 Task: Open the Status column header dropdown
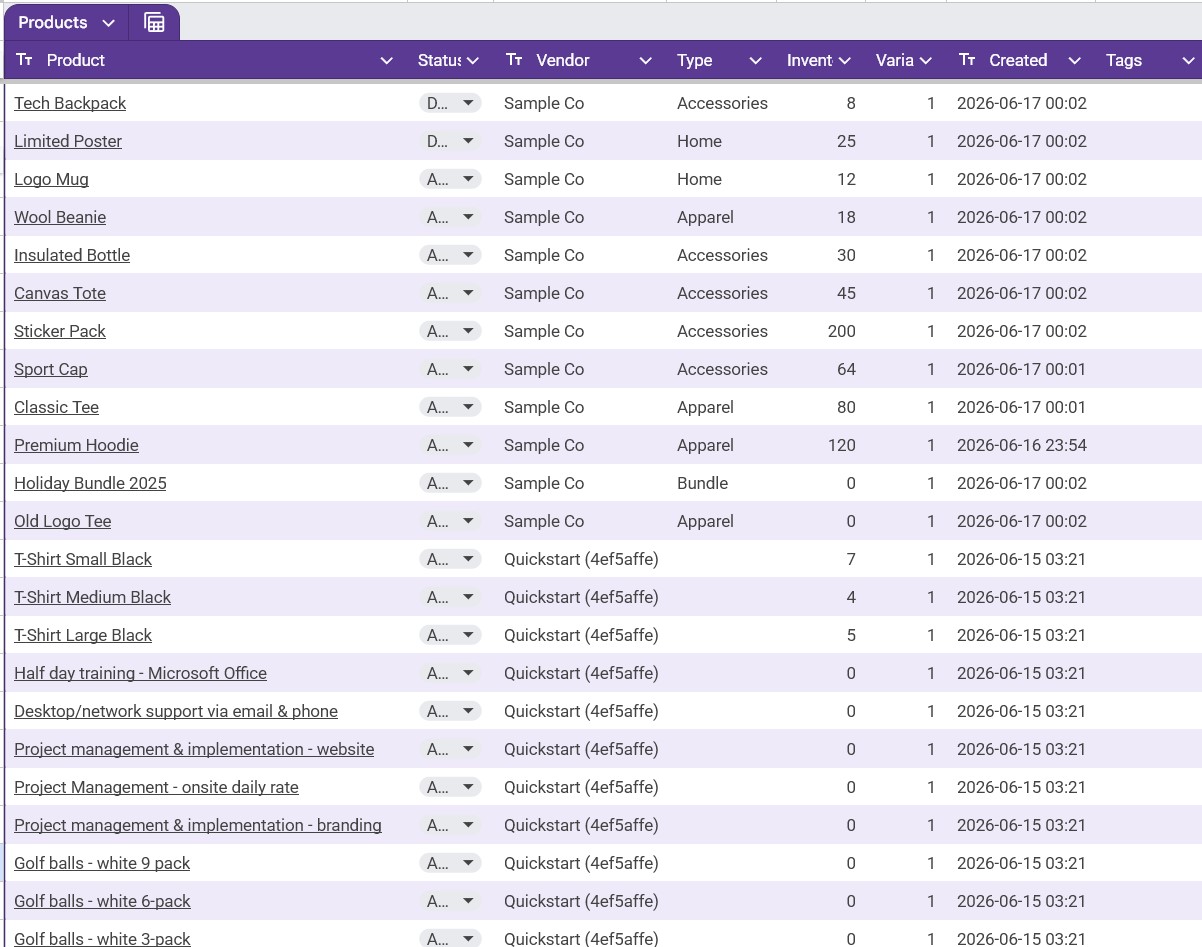point(473,61)
